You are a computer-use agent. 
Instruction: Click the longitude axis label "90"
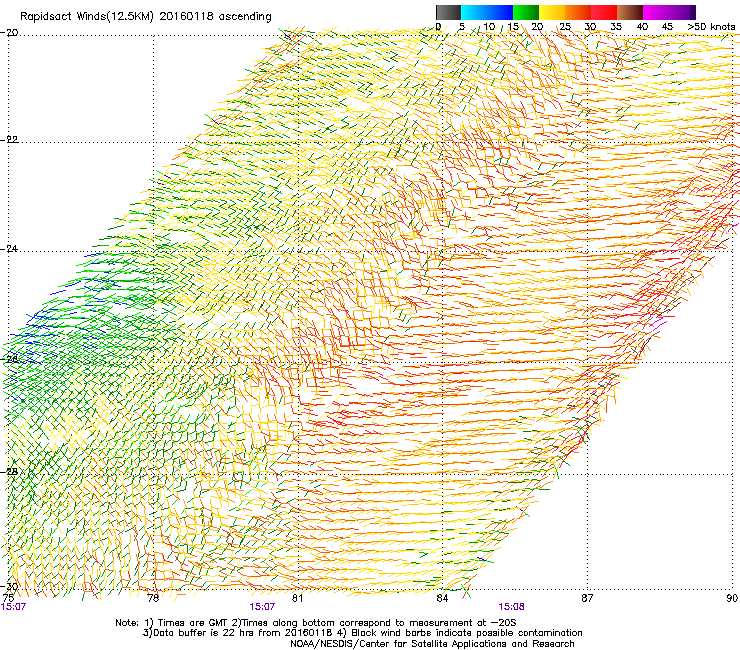coord(732,599)
